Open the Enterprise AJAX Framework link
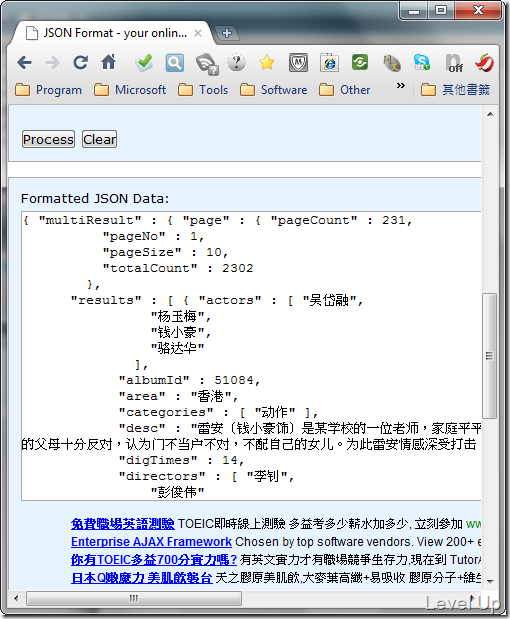 (x=151, y=542)
